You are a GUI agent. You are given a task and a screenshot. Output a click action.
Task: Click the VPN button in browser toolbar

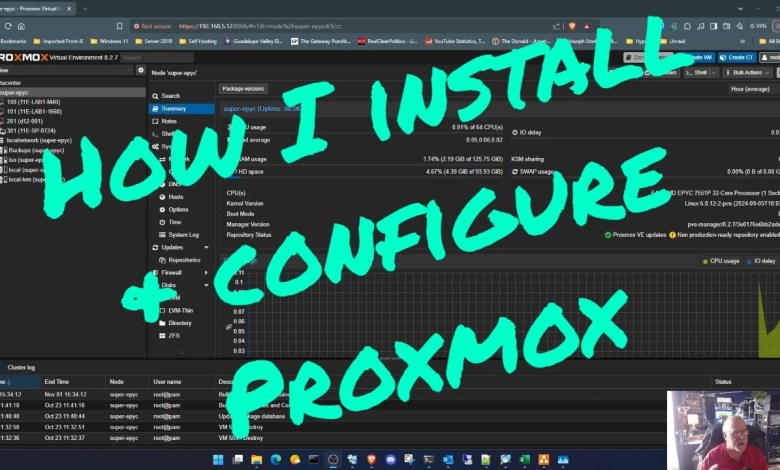coord(758,26)
